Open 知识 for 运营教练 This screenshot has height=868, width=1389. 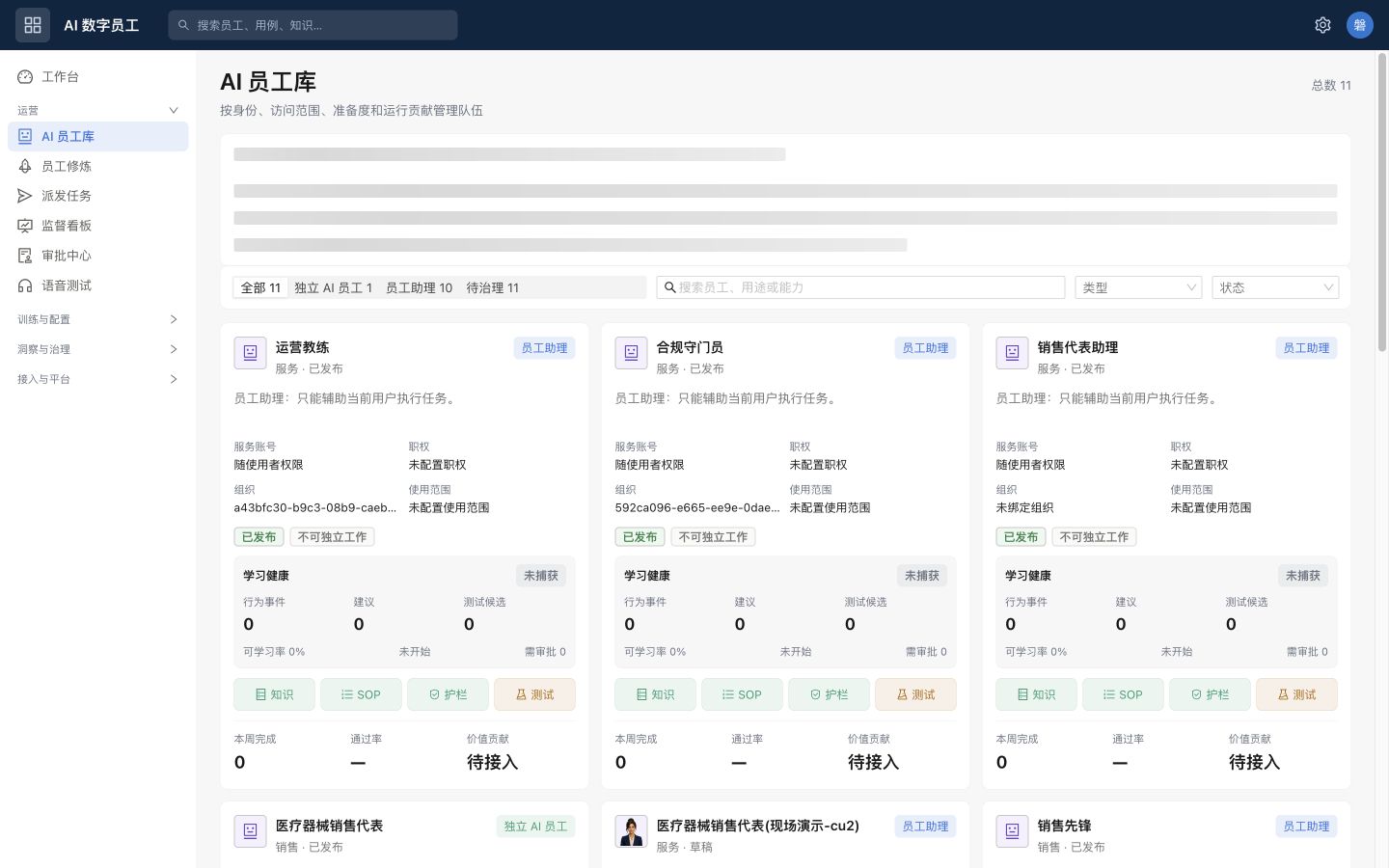(x=274, y=694)
